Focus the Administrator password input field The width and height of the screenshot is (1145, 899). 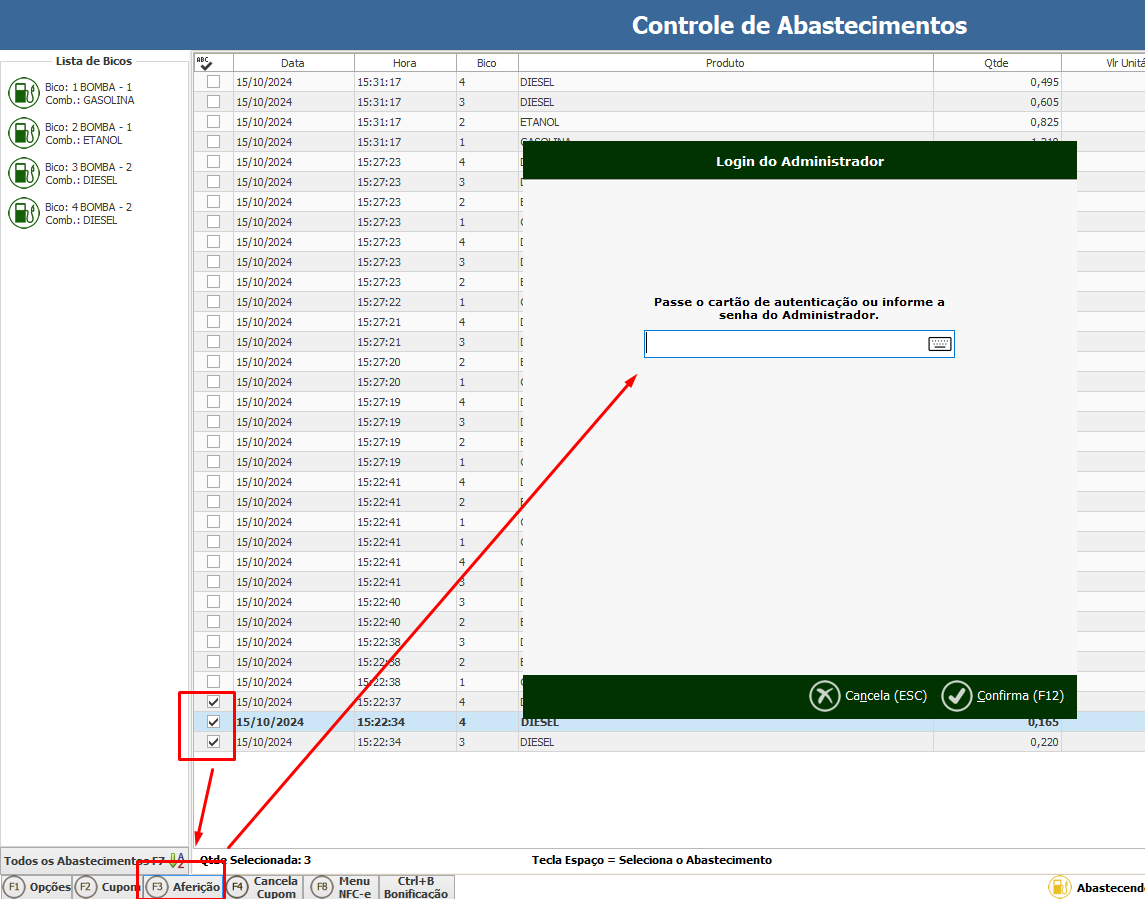tap(786, 344)
